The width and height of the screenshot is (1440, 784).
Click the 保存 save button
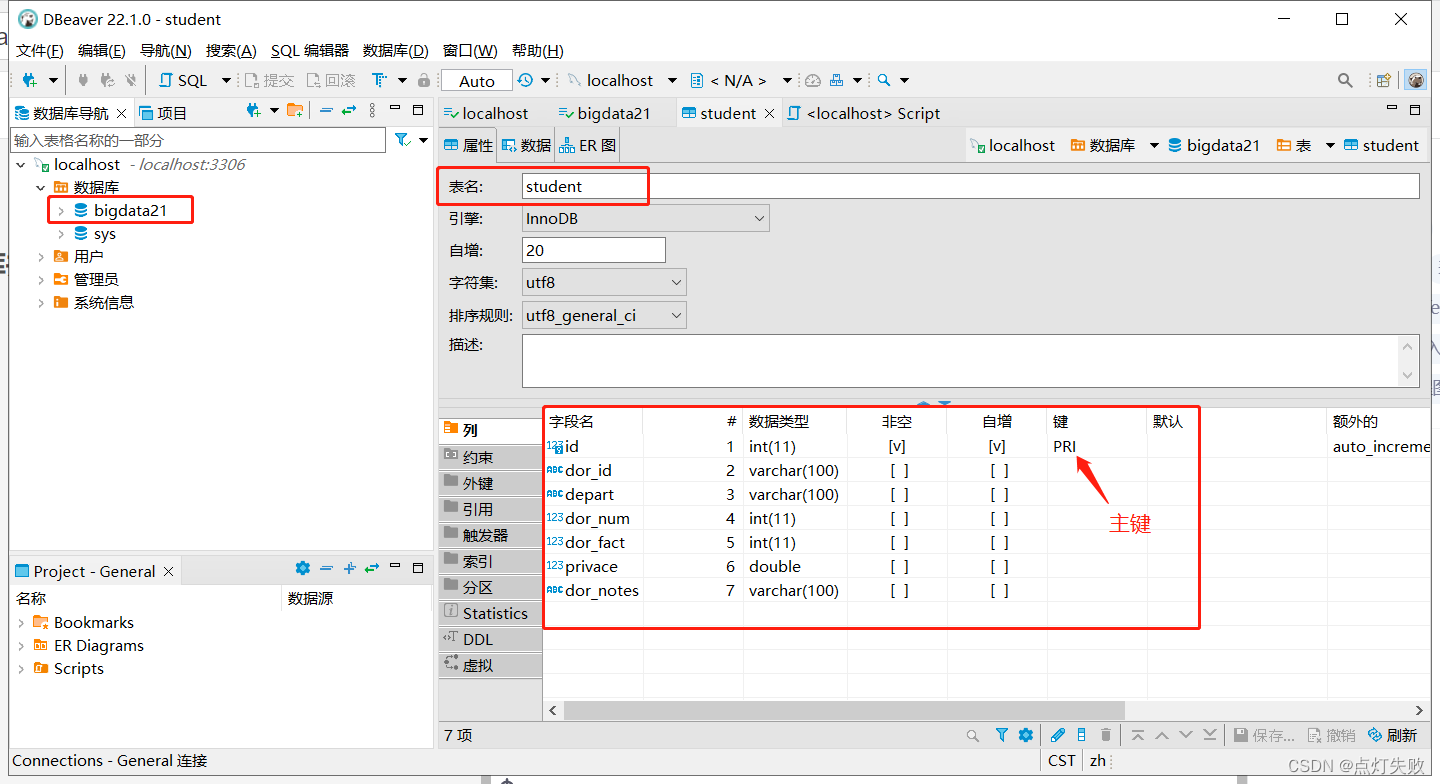coord(1264,735)
